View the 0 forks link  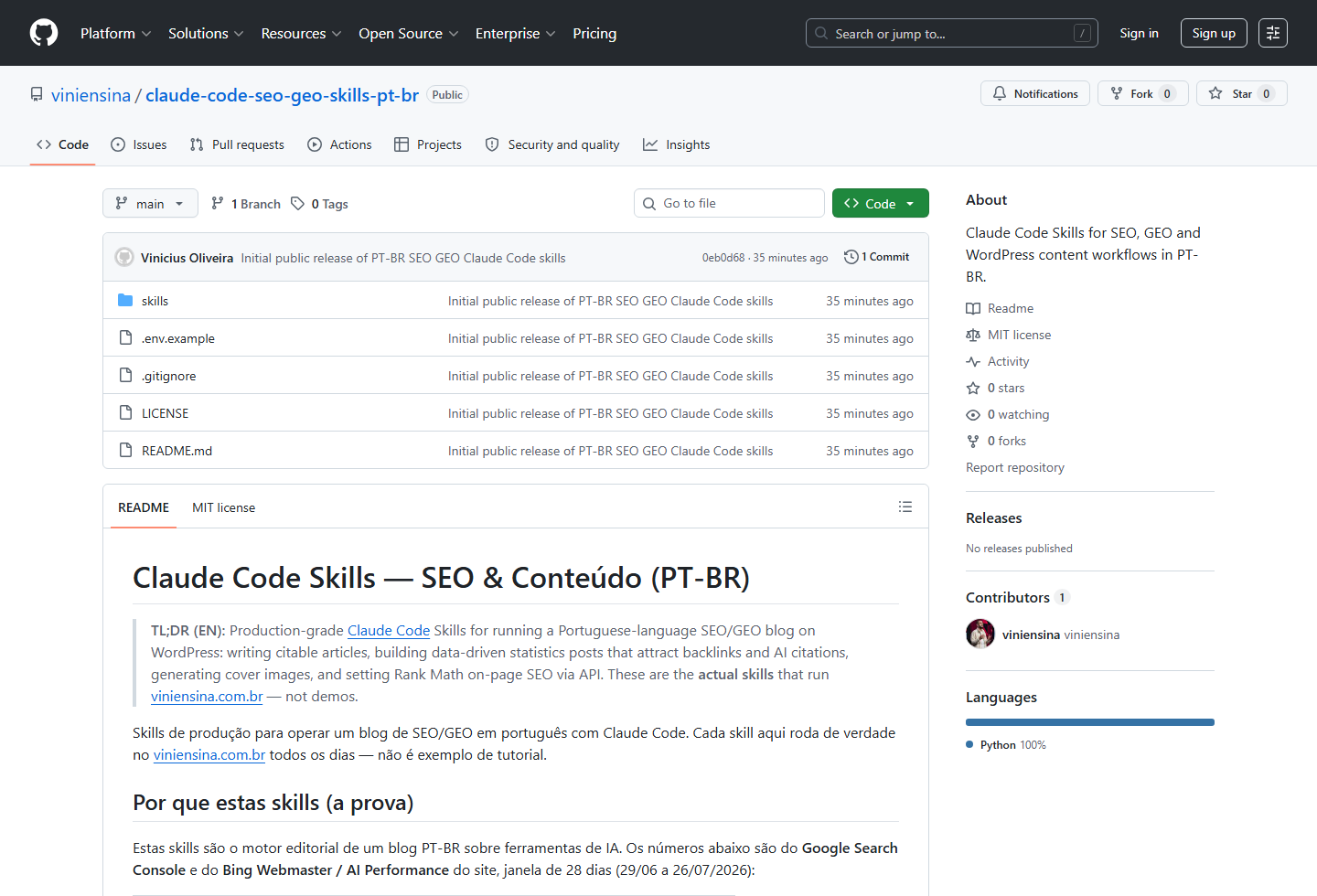pos(996,441)
